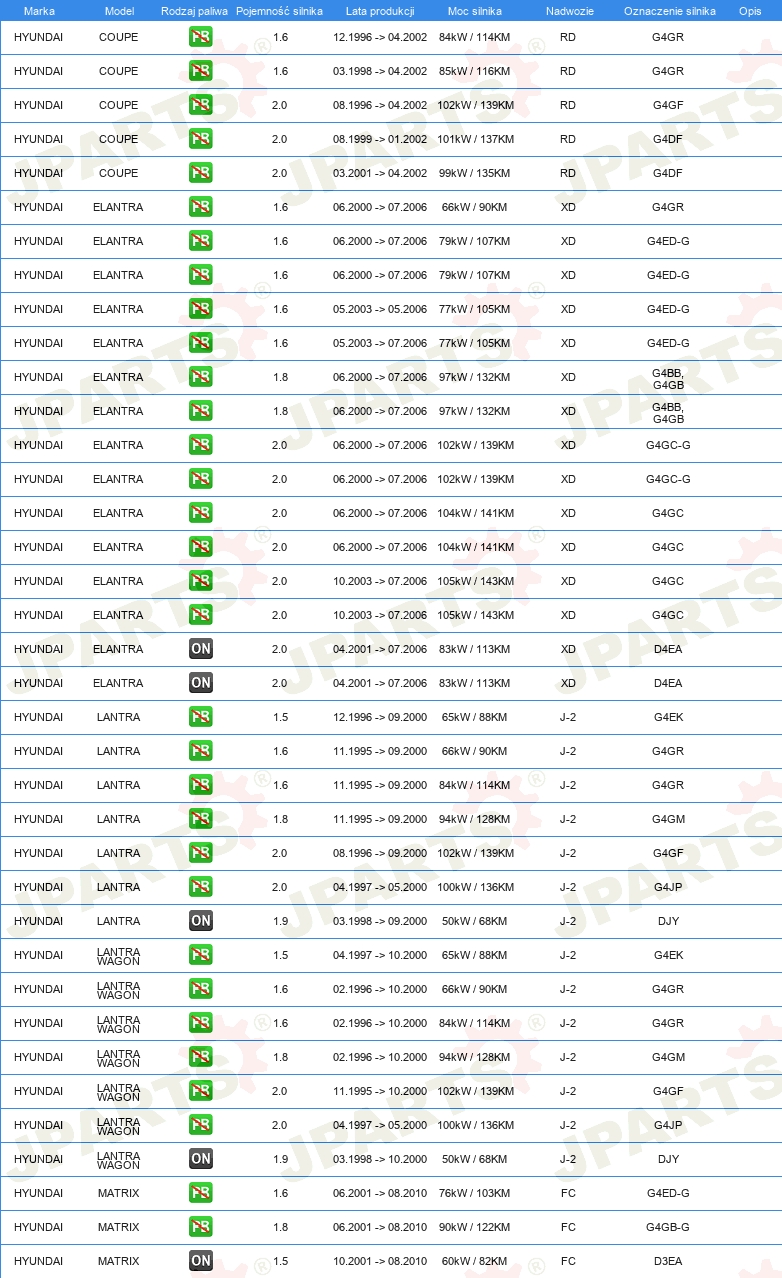Click petrol icon in COUPE 101kW / 137KM row
The image size is (782, 1278).
coord(200,139)
